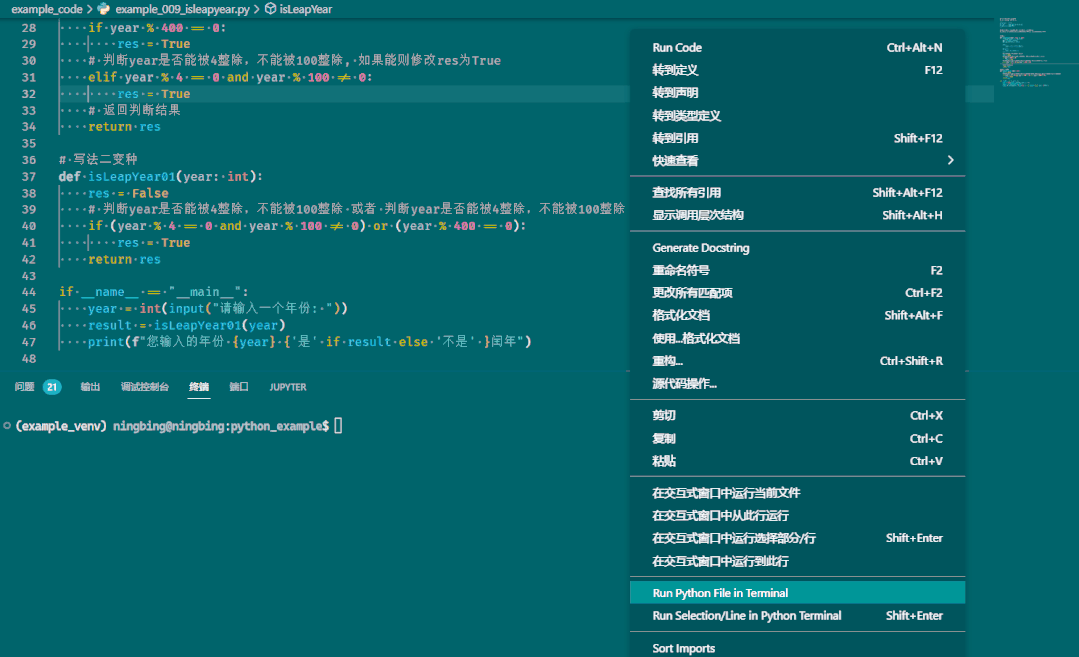This screenshot has height=657, width=1079.
Task: Select 复制 menu entry
Action: [797, 438]
